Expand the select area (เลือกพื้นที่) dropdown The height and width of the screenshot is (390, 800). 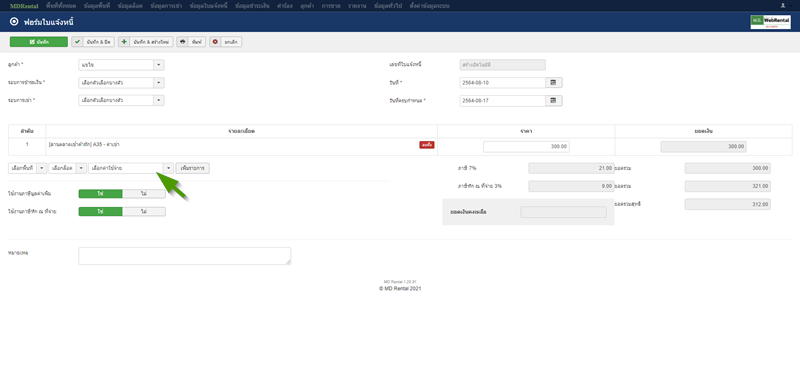(x=28, y=168)
